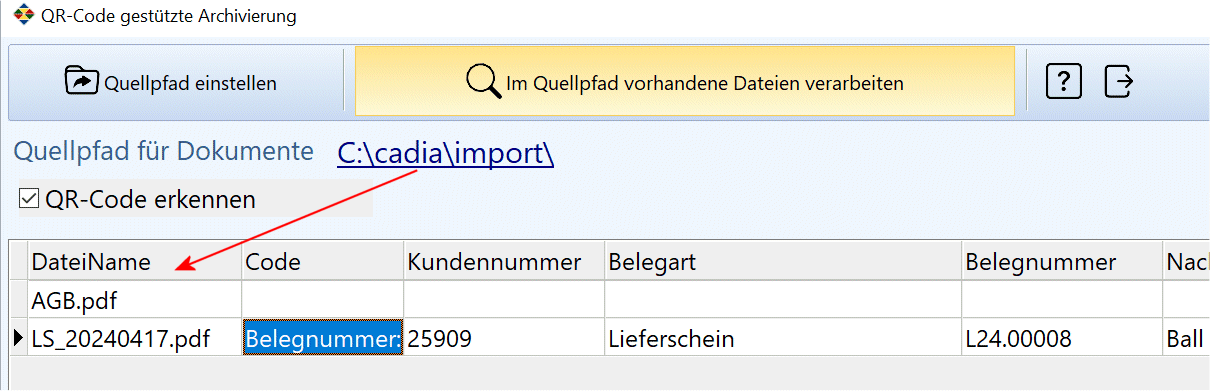Viewport: 1210px width, 391px height.
Task: Click the Belegart column header
Action: [x=783, y=262]
